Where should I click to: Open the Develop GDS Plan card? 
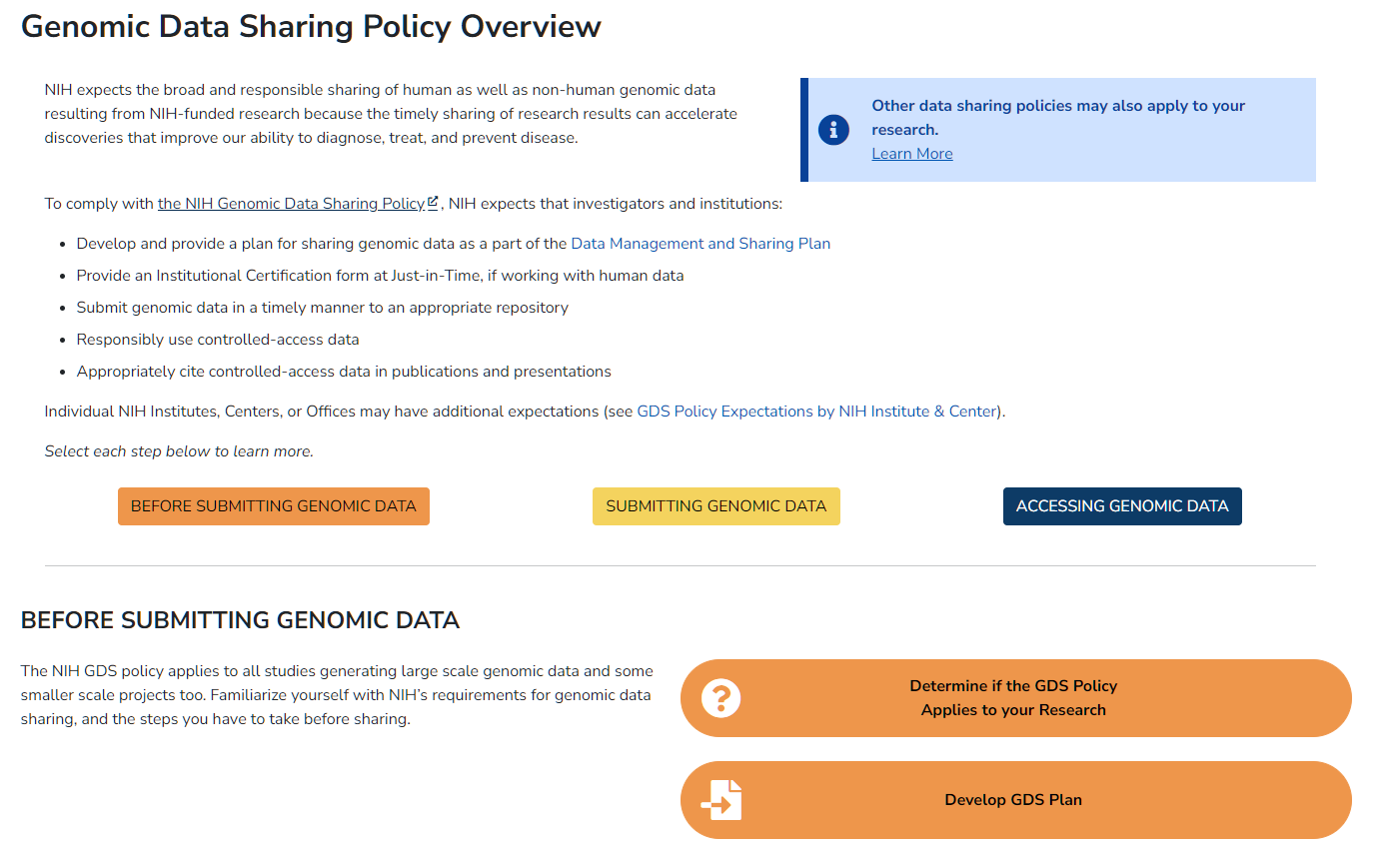coord(1015,800)
